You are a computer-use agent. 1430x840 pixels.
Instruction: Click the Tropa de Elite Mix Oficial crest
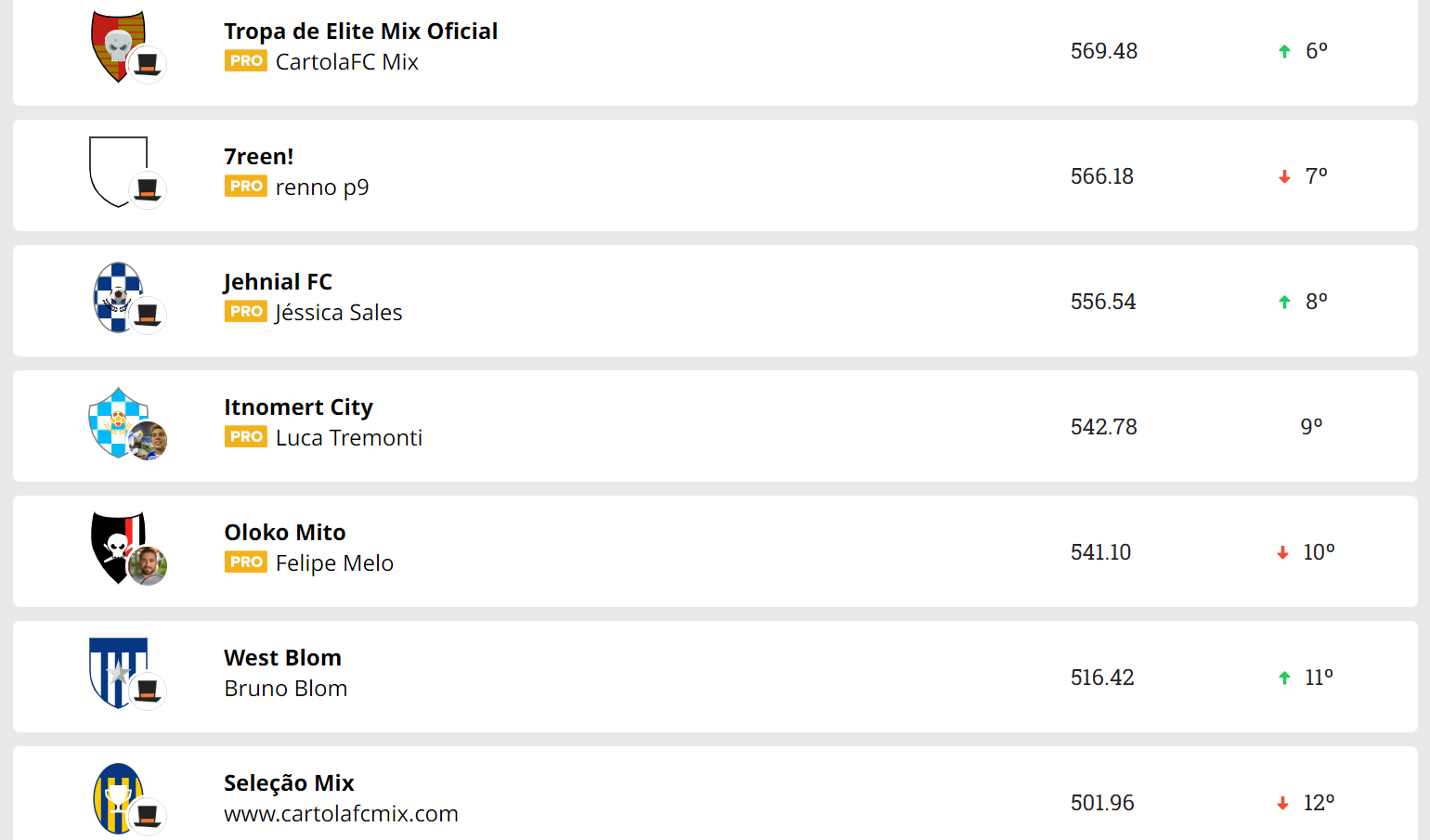coord(118,46)
